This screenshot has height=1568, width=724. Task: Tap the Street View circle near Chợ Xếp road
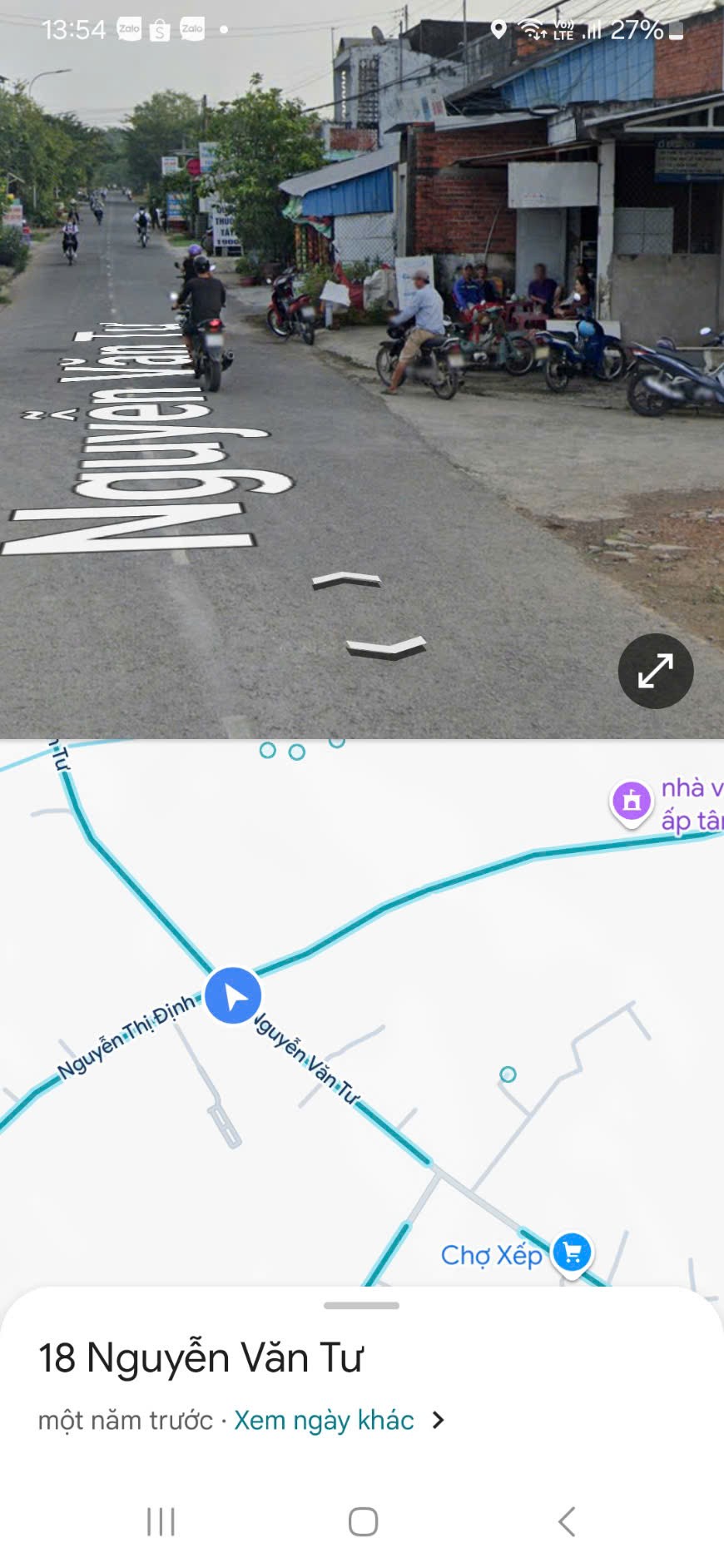click(x=508, y=1074)
